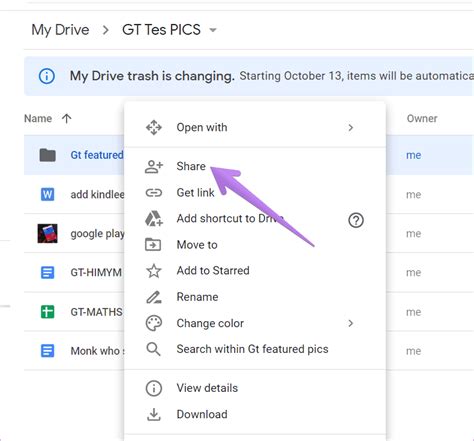Click the Move to folder-arrow icon
474x441 pixels.
tap(153, 245)
